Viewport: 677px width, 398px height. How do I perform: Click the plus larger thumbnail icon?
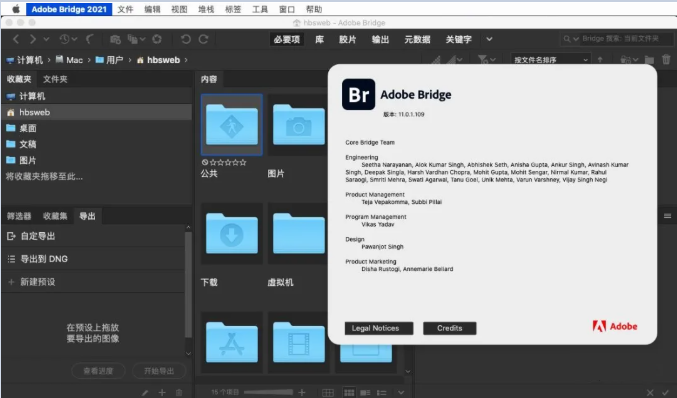pos(302,392)
